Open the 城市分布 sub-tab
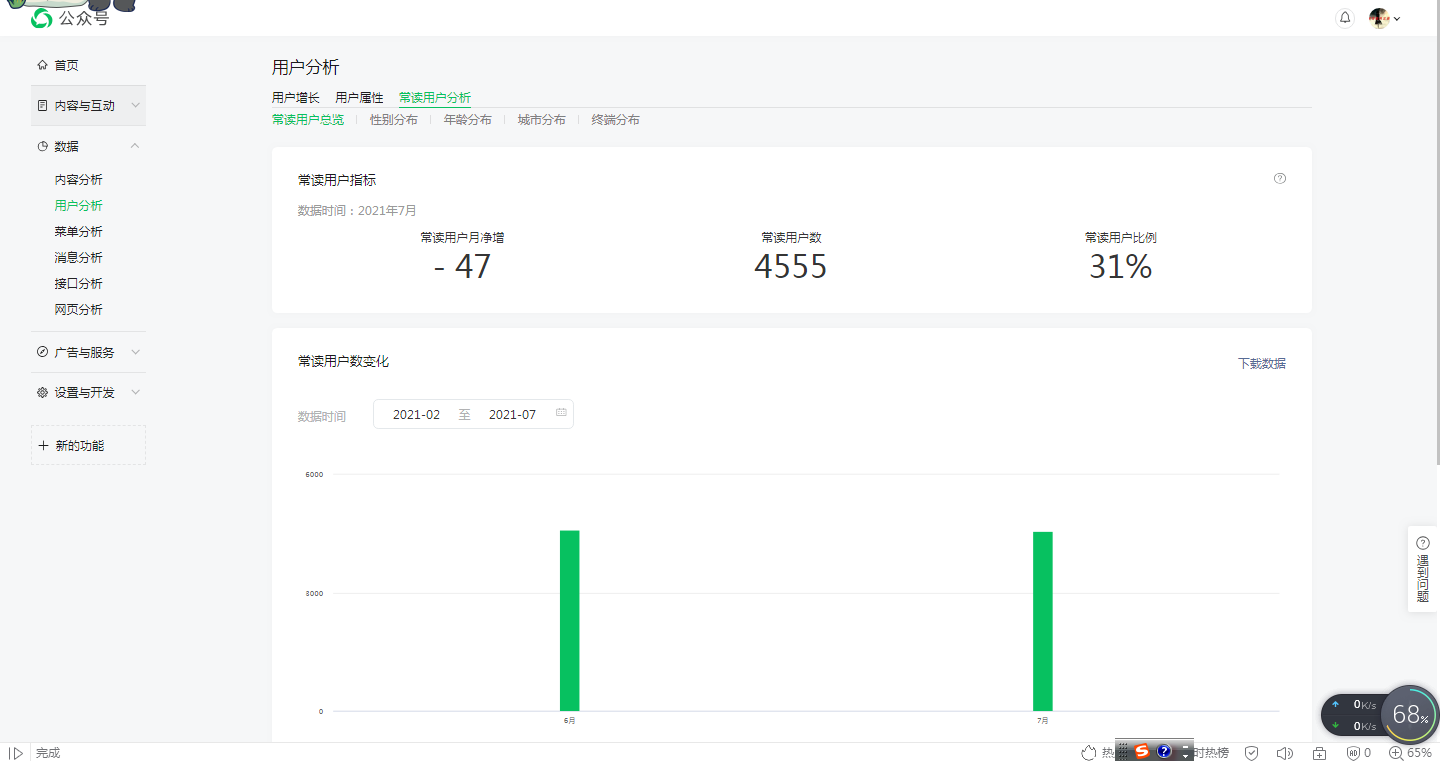 (541, 119)
